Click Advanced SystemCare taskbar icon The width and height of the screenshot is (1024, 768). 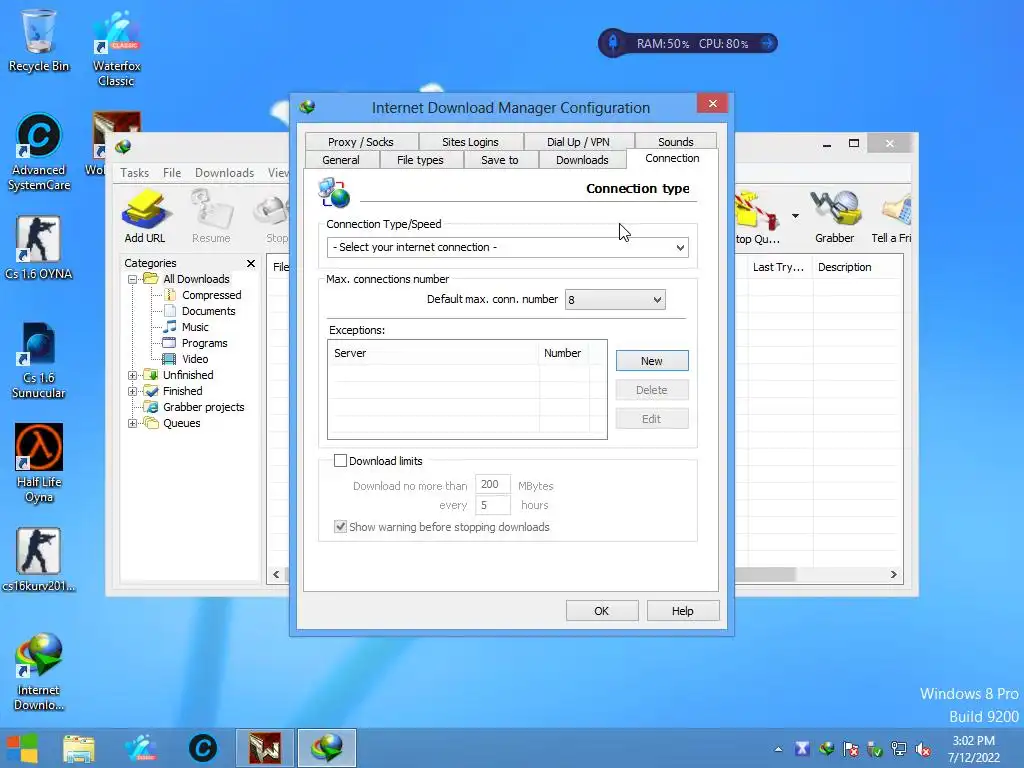[202, 748]
